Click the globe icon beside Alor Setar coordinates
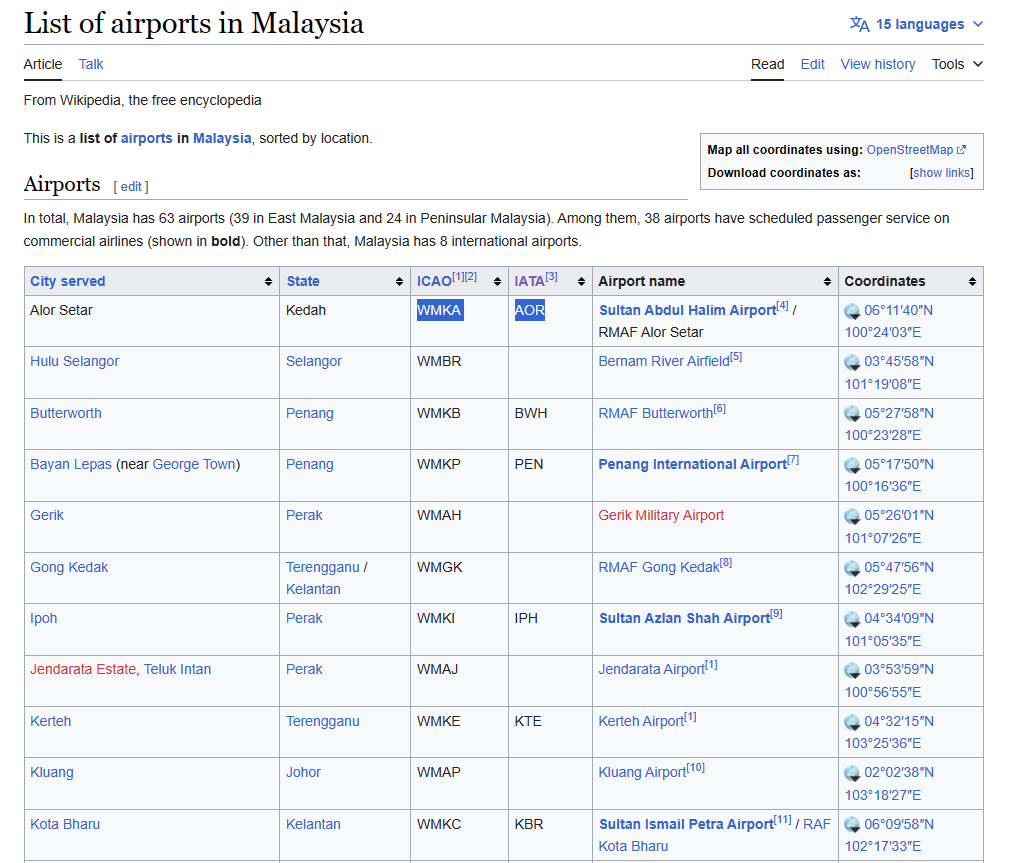Image resolution: width=1009 pixels, height=863 pixels. [852, 311]
